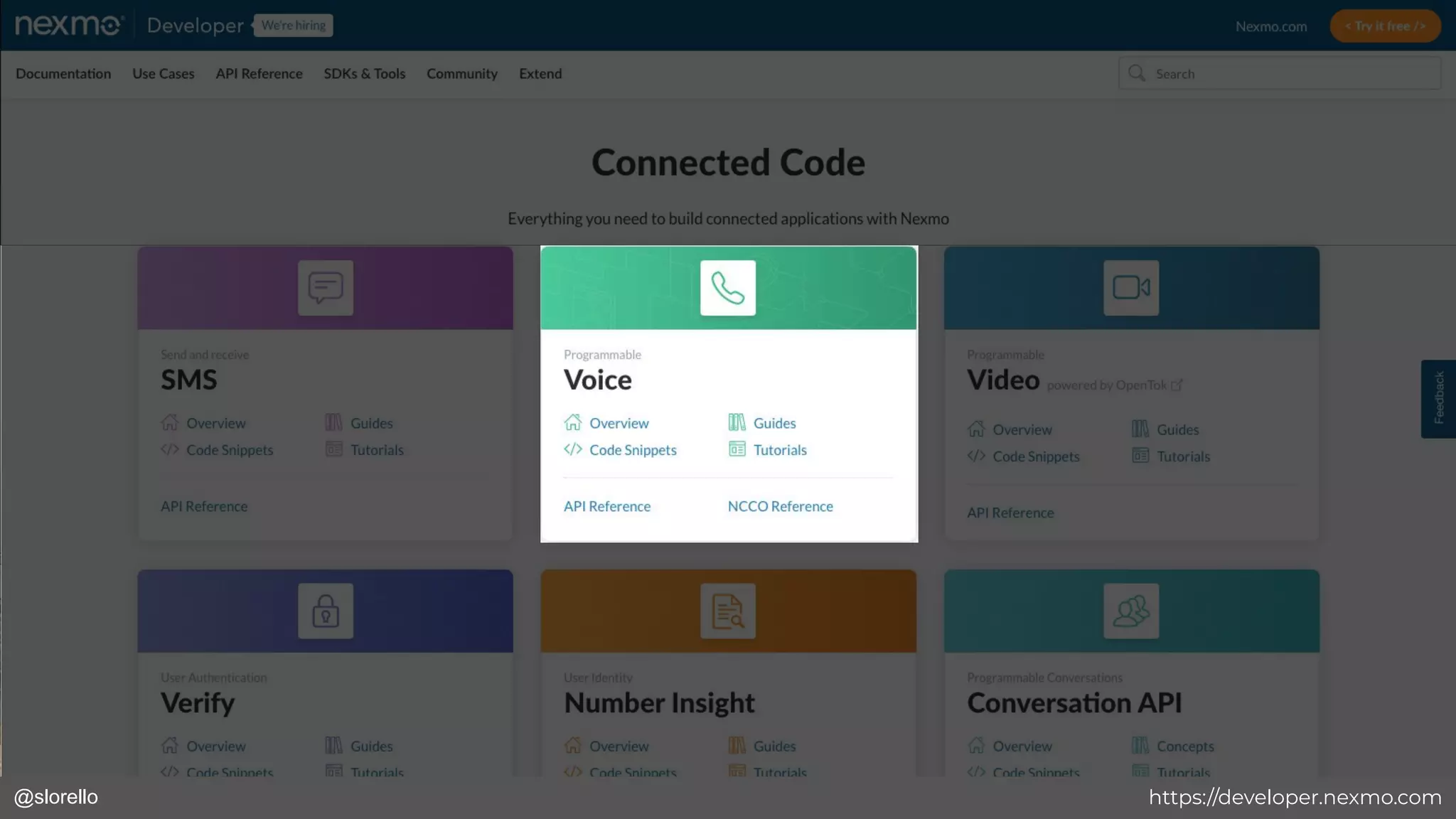
Task: Click the Voice phone handset icon
Action: tap(728, 288)
